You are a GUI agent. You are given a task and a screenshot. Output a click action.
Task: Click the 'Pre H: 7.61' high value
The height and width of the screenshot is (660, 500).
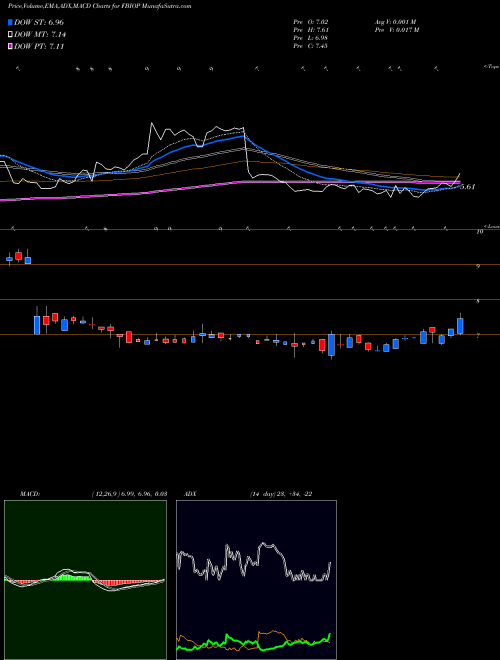(311, 30)
